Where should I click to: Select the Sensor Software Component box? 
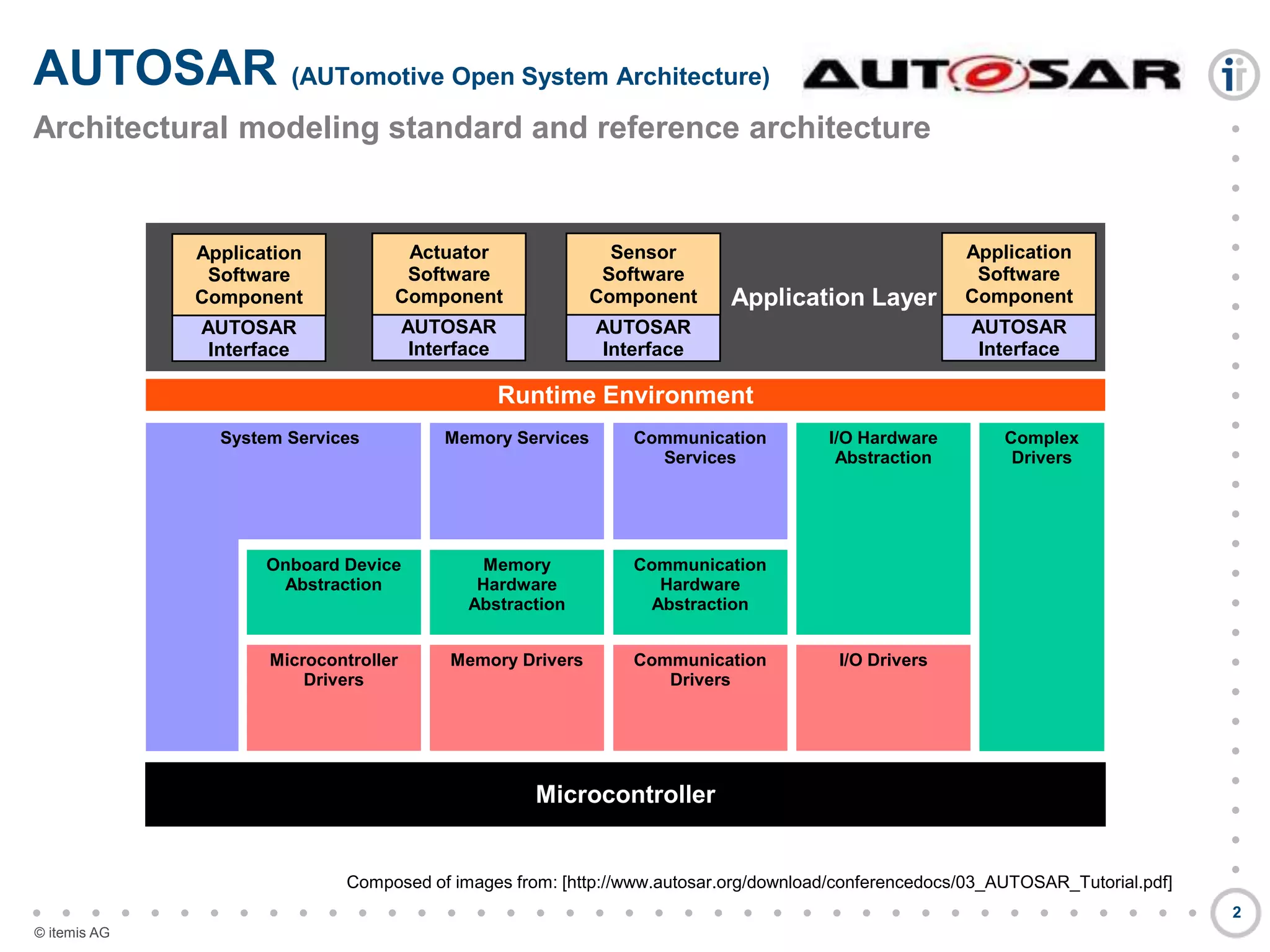643,275
